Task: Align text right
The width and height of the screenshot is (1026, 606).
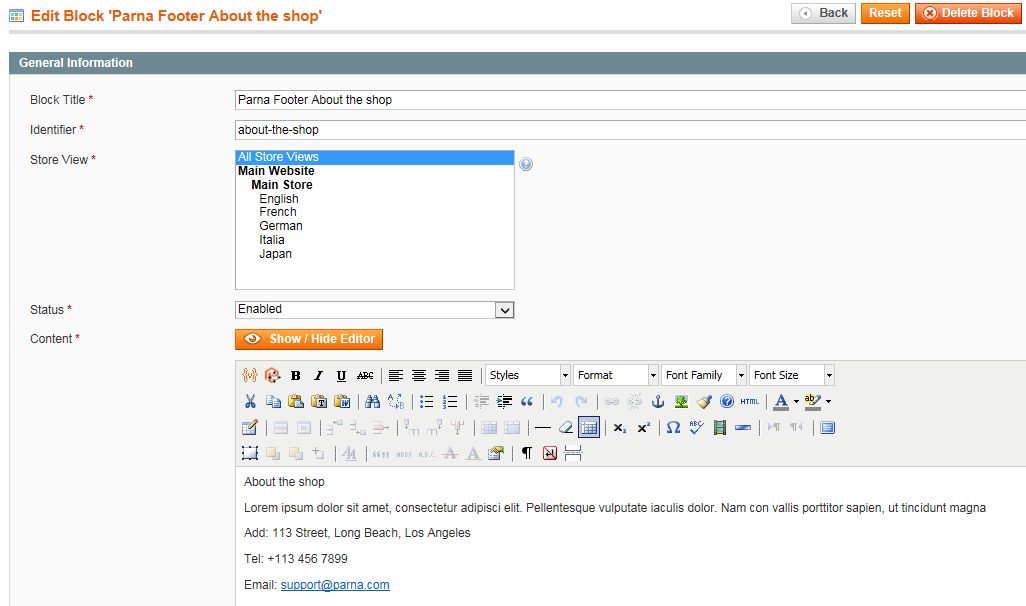Action: coord(442,375)
